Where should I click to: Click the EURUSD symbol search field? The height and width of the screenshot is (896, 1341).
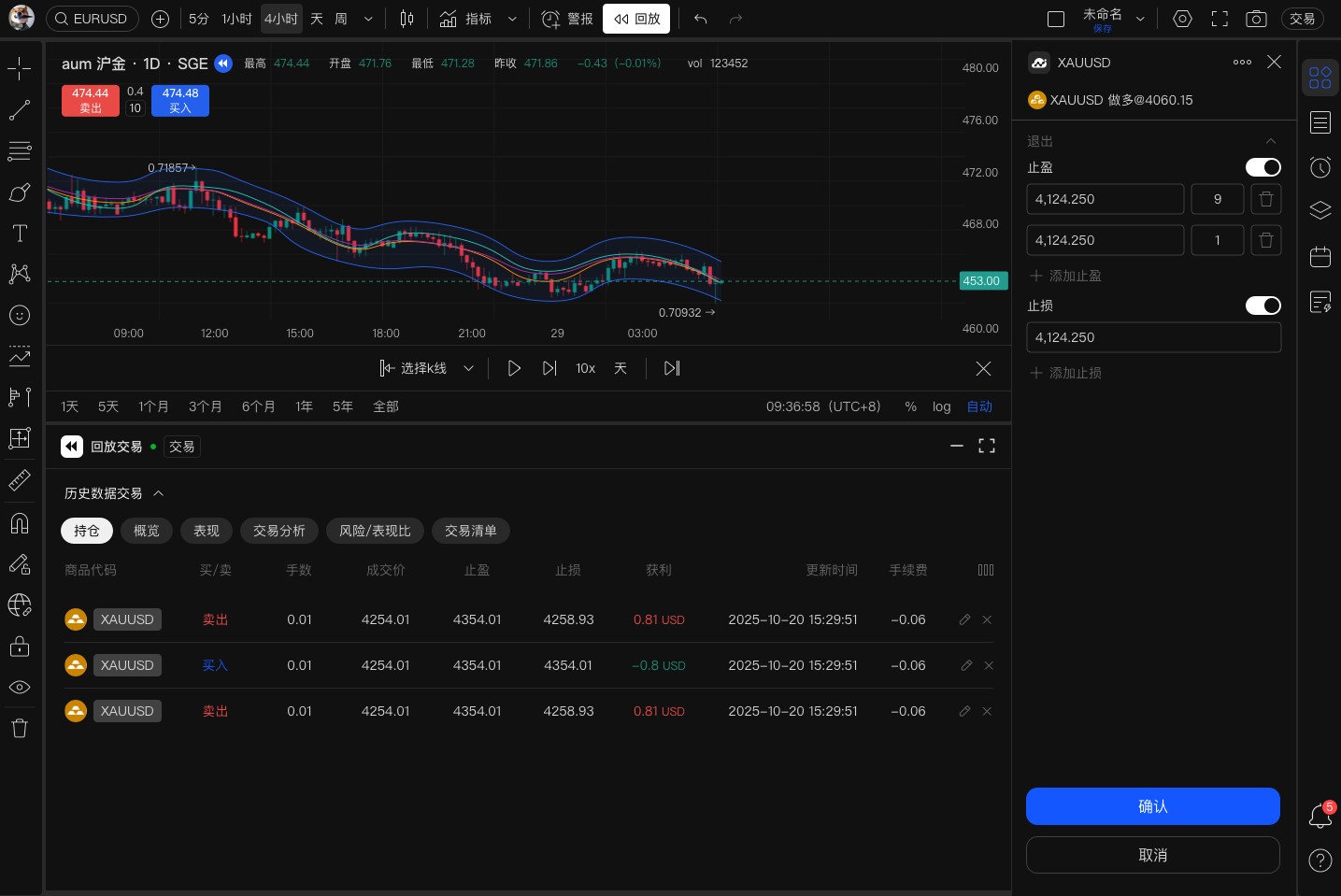[92, 19]
